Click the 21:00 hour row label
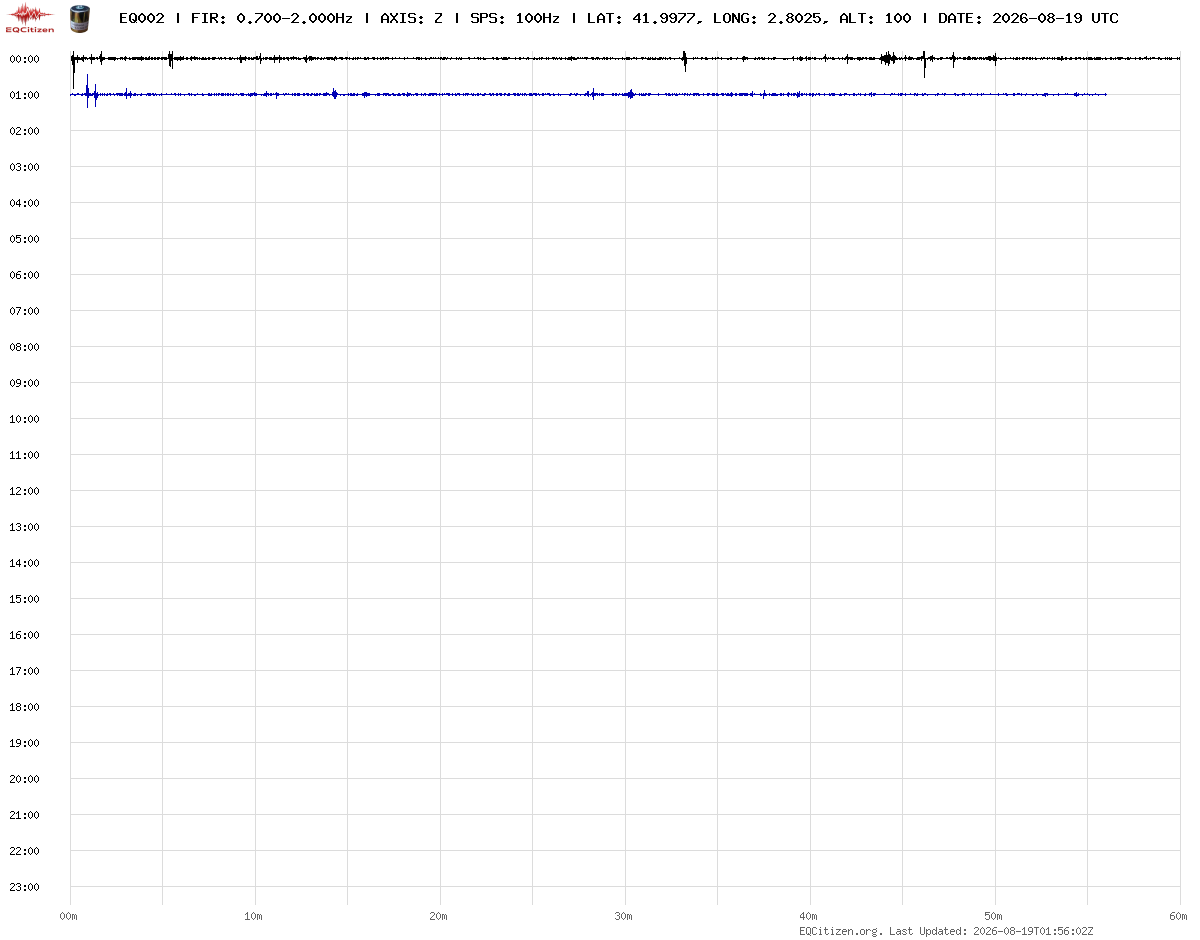This screenshot has width=1200, height=940. click(23, 815)
